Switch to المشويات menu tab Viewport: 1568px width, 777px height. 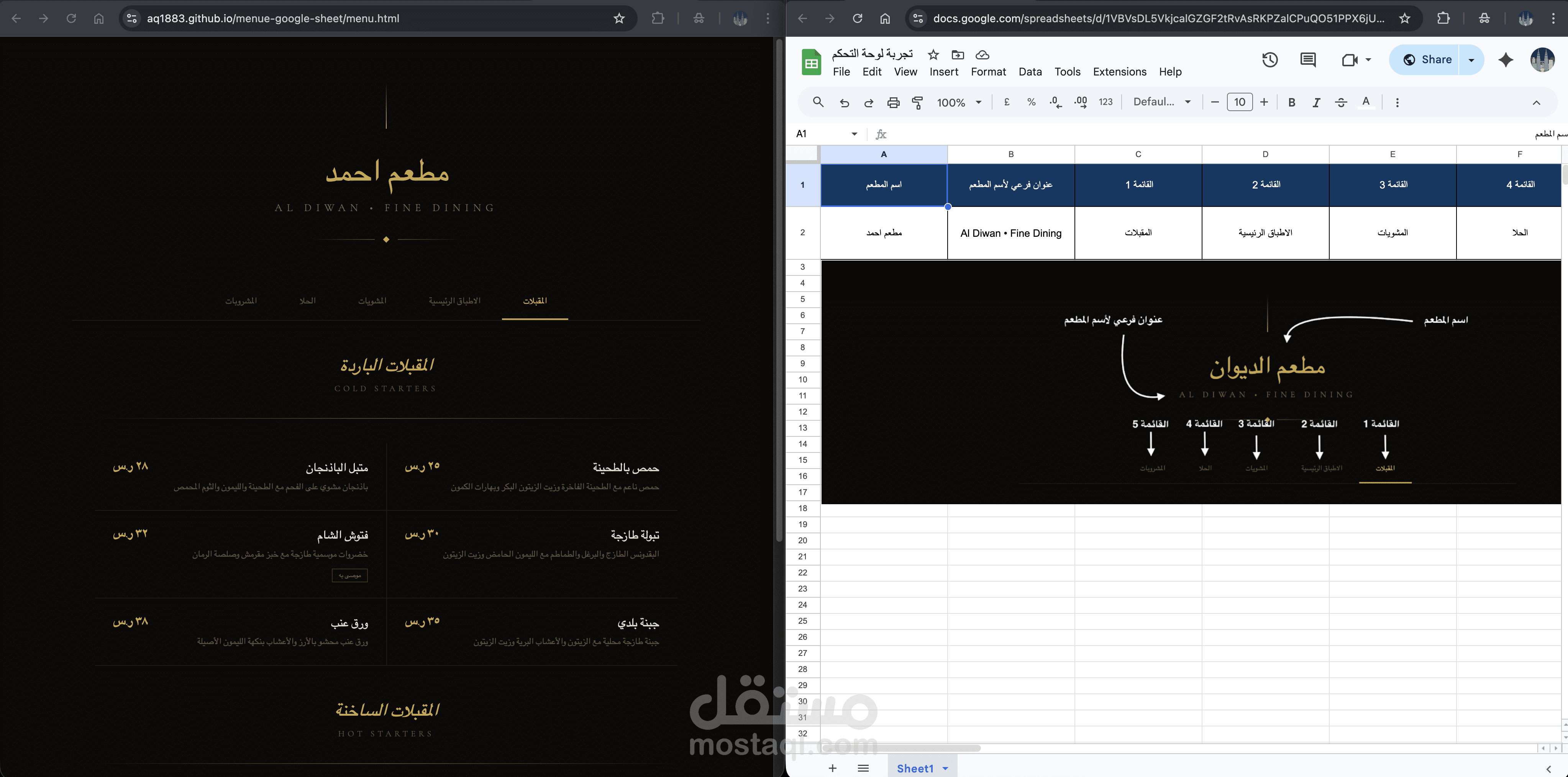coord(372,301)
